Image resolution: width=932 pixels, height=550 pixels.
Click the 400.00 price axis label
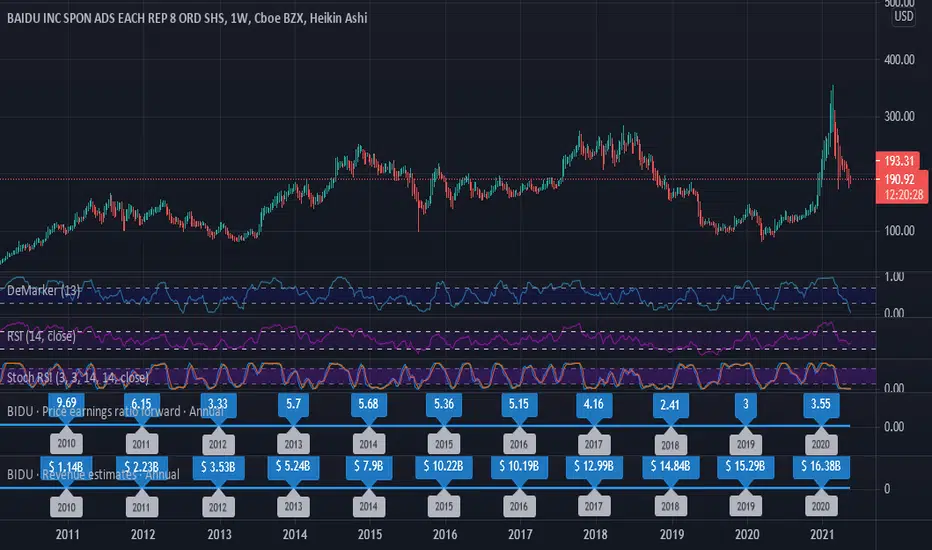899,59
